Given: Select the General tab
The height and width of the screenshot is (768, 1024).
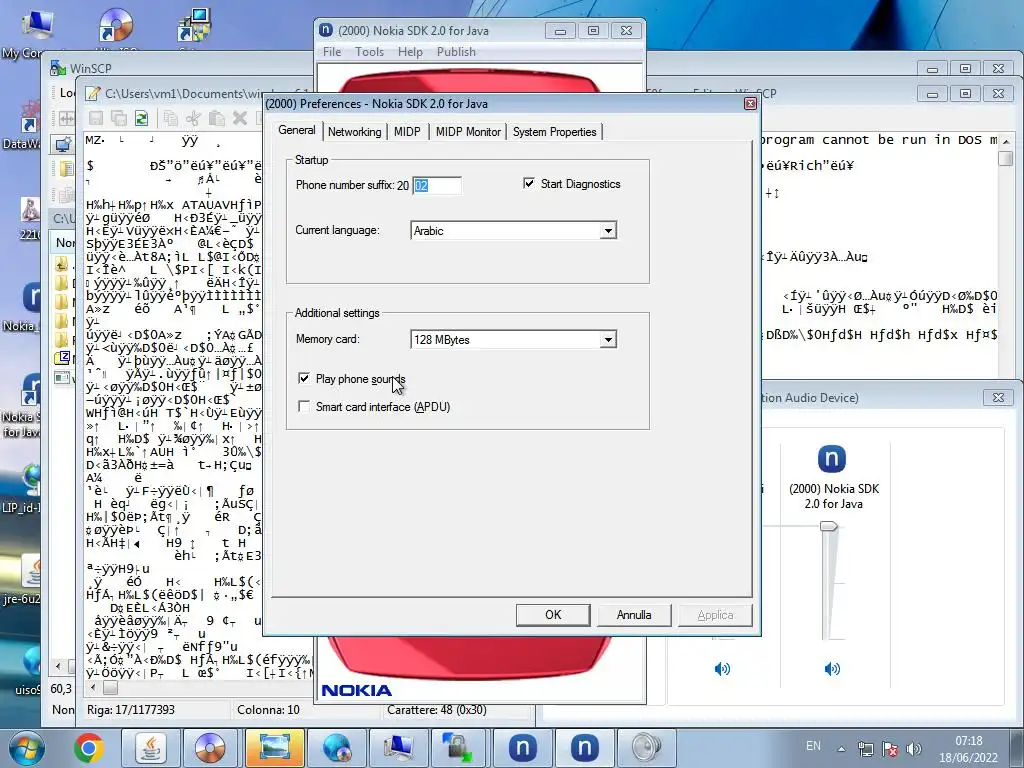Looking at the screenshot, I should (296, 130).
